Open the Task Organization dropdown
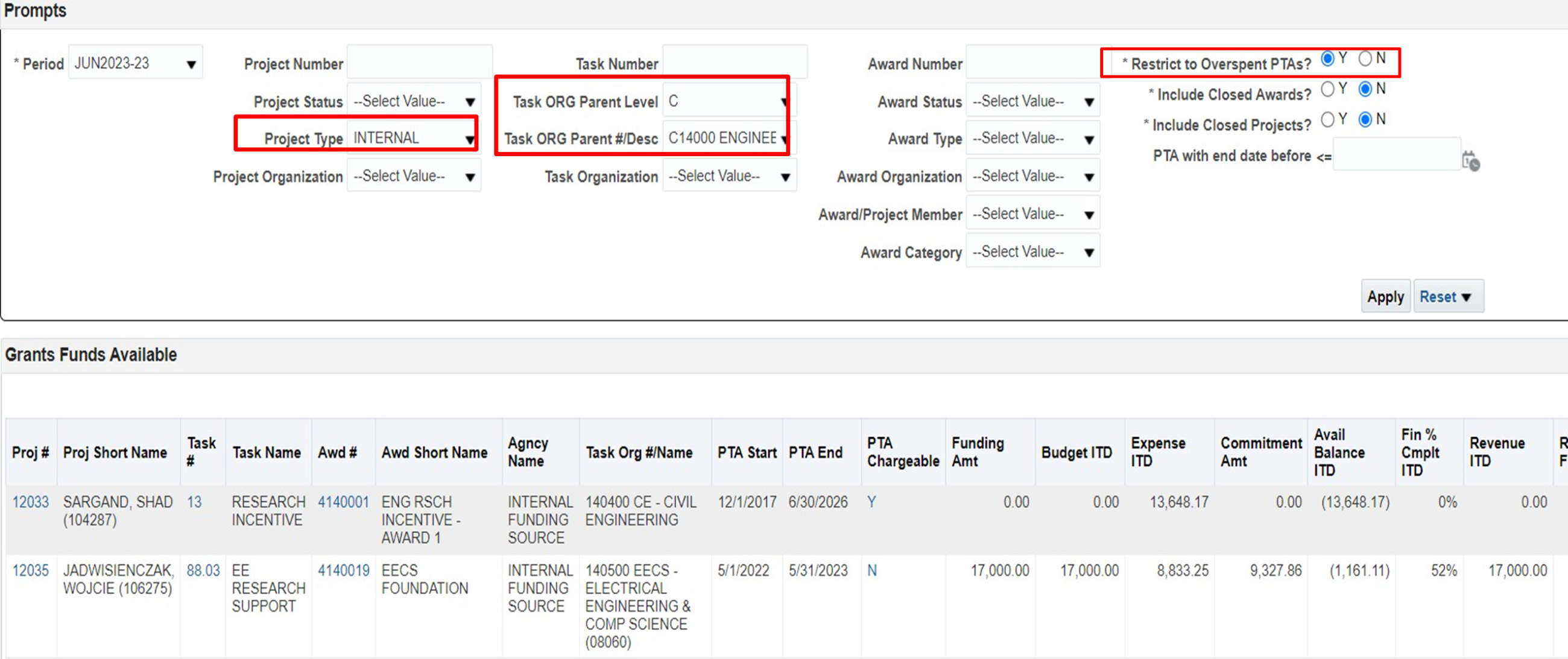 click(x=785, y=177)
